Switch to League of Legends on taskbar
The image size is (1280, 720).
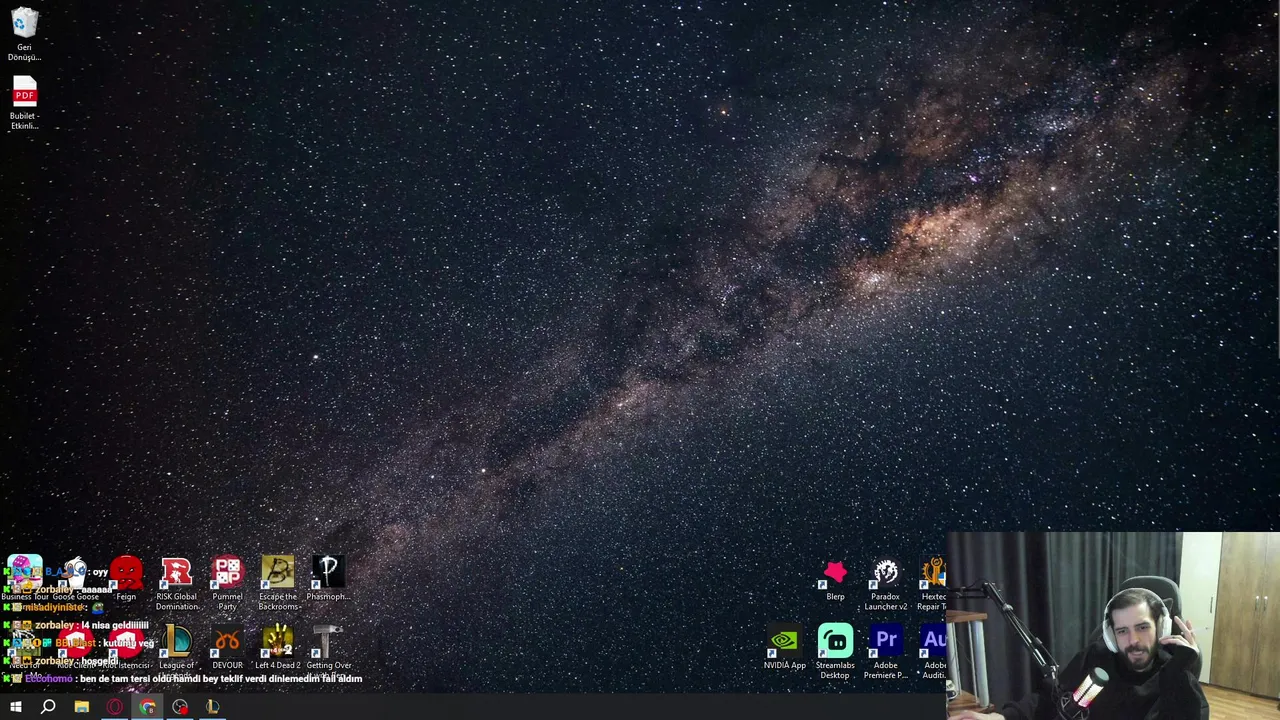pos(212,707)
